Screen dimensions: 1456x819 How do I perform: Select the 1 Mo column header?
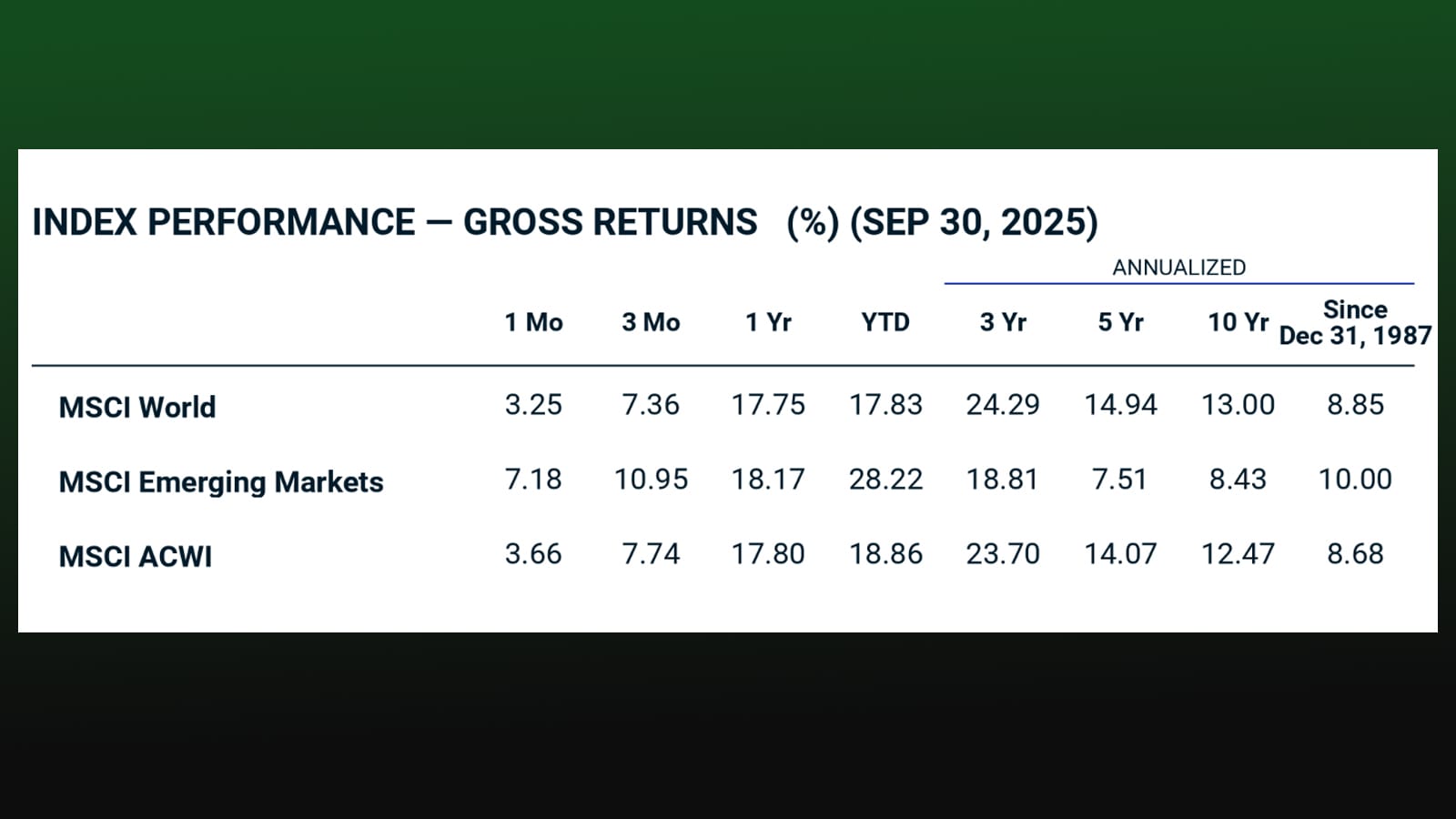[x=534, y=322]
